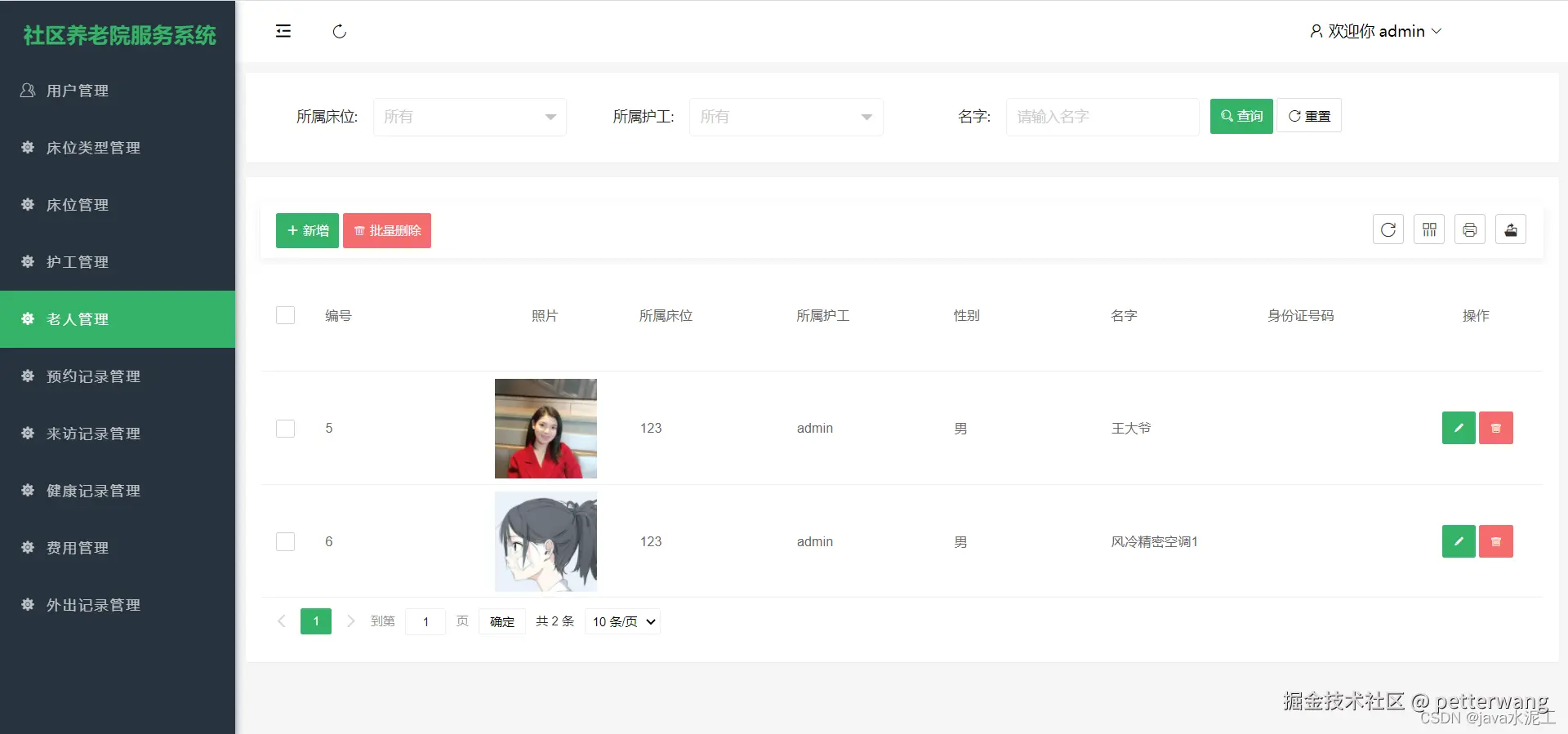This screenshot has width=1568, height=734.
Task: Click the green edit icon for 风冷精密空调1
Action: point(1459,541)
